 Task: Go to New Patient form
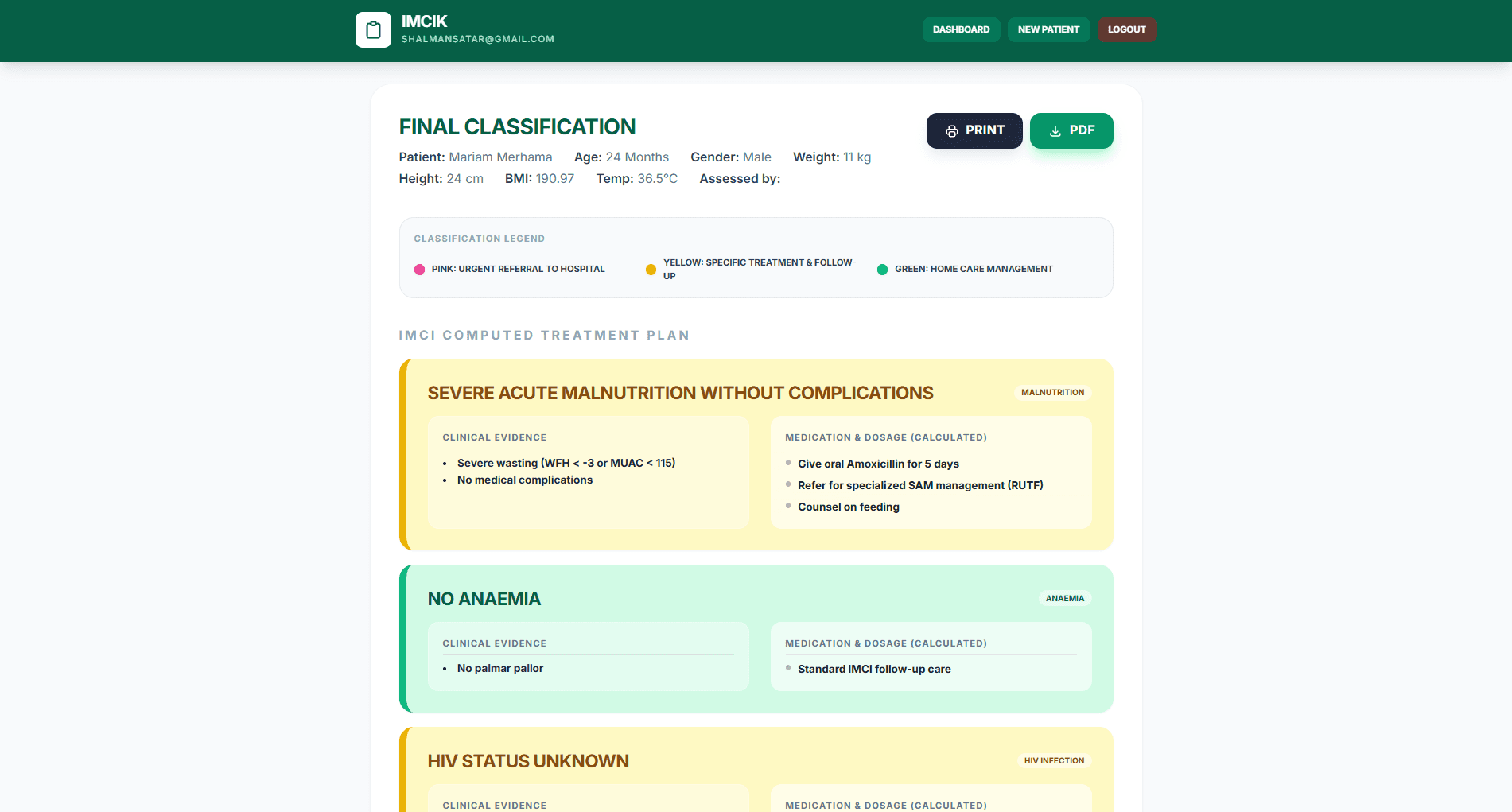1048,29
